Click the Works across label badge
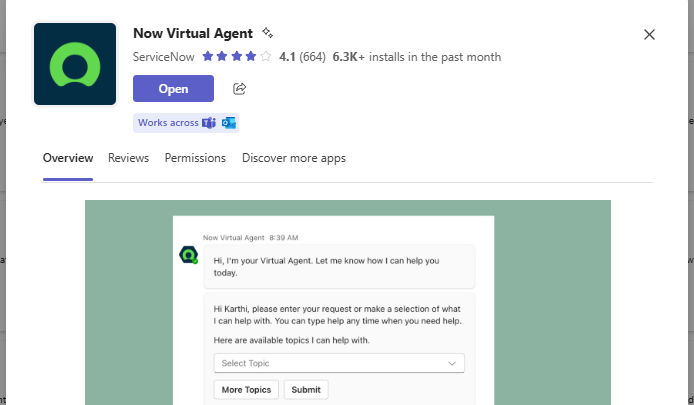Screen dimensions: 694x405 pos(168,123)
